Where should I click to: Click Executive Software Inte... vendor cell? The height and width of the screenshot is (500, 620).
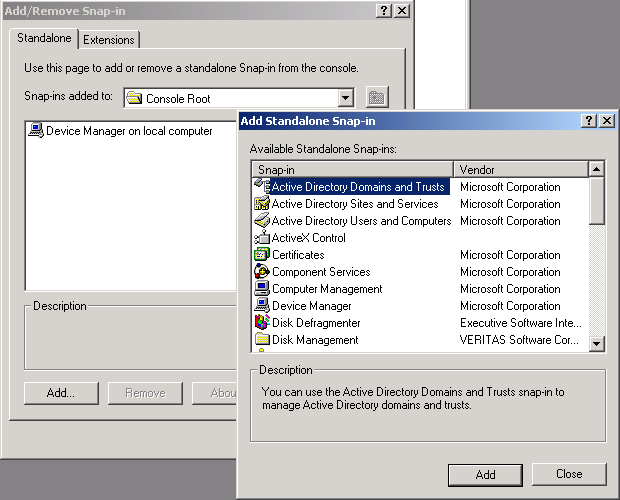[521, 323]
